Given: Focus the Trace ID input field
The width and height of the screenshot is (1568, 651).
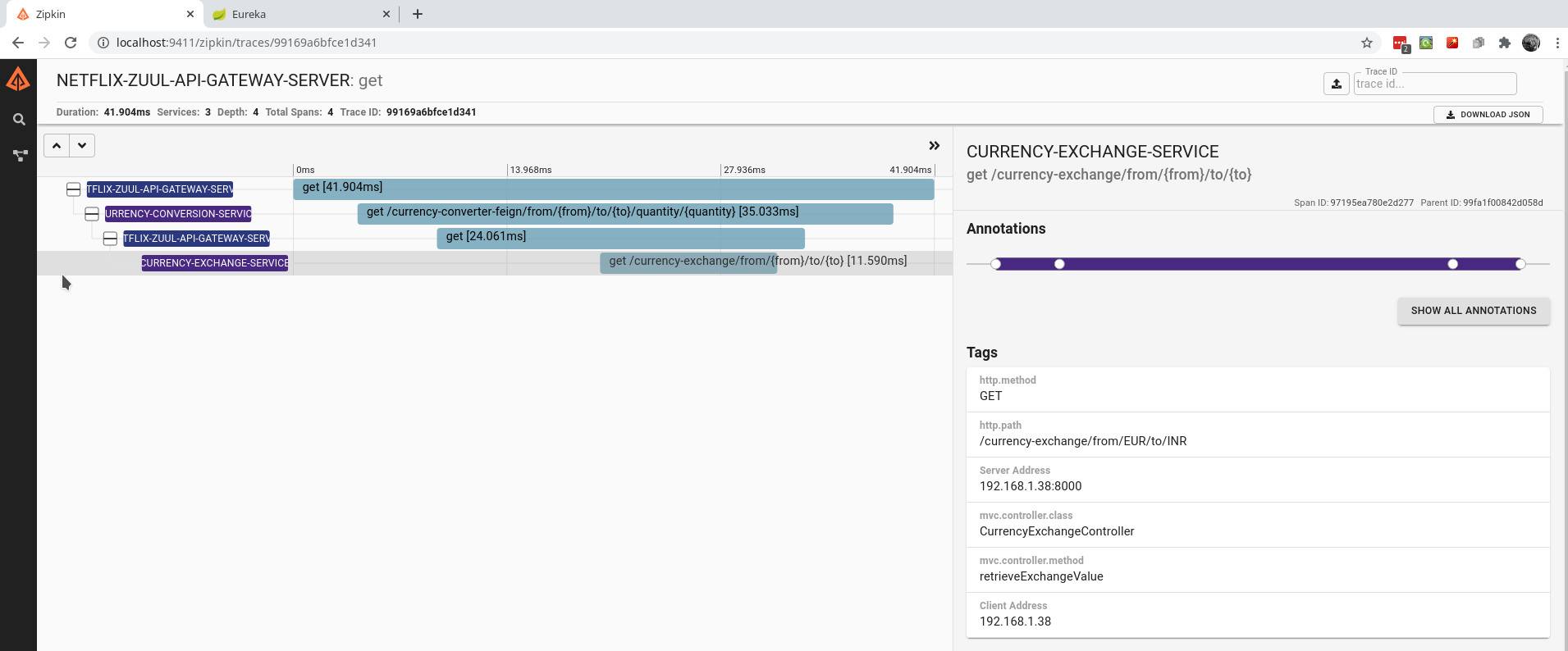Looking at the screenshot, I should pos(1435,84).
